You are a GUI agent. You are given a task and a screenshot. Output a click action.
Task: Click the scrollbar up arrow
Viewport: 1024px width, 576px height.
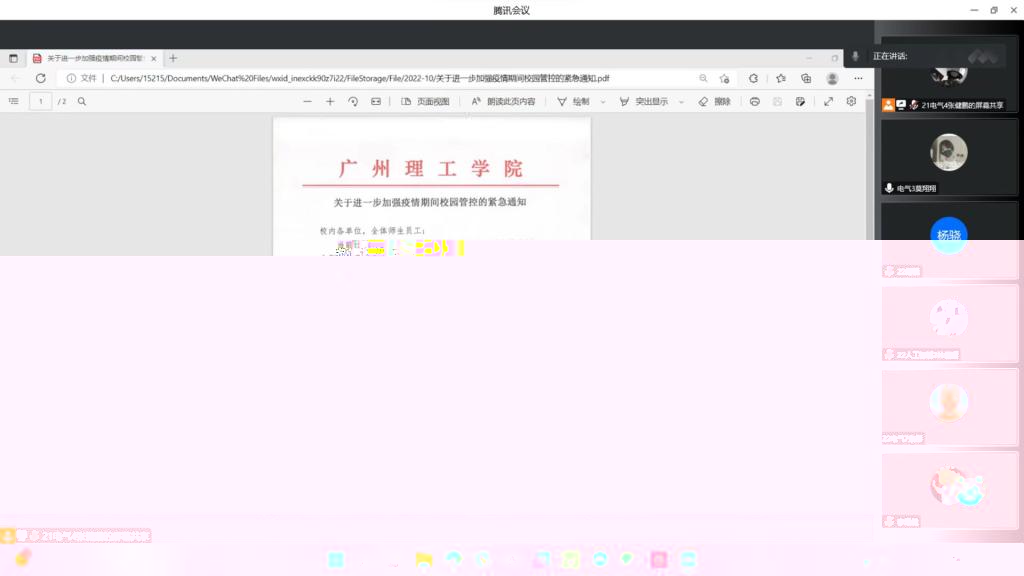pos(869,96)
